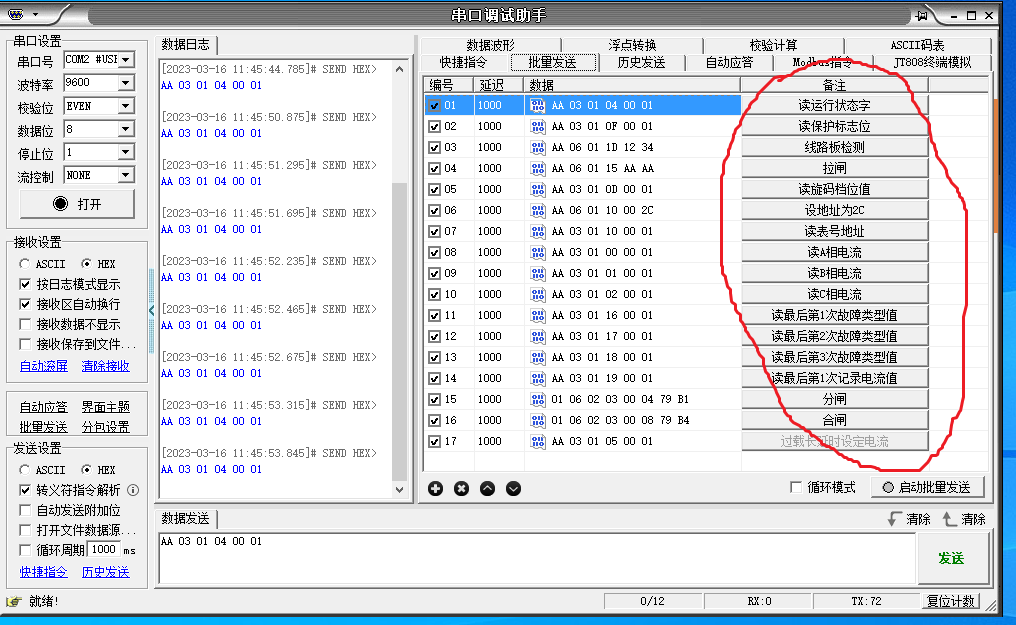Click the 循环周期 1000 input field
The height and width of the screenshot is (625, 1016).
tap(104, 549)
